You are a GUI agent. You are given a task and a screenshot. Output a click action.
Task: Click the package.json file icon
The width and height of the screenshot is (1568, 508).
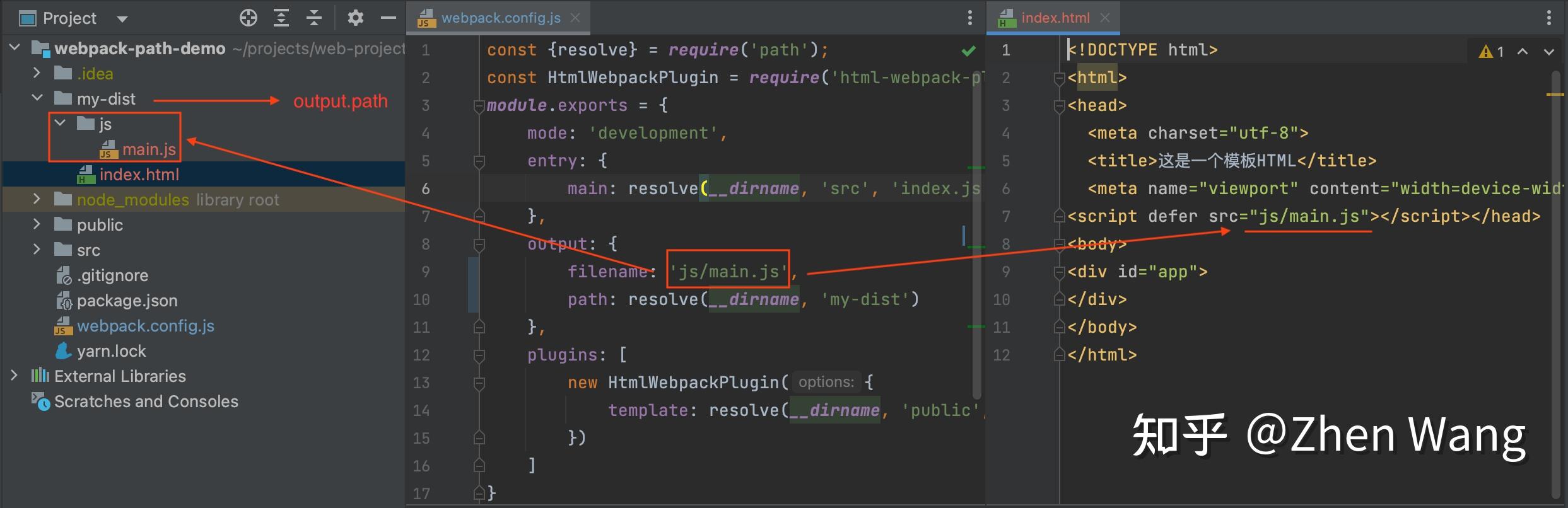64,301
